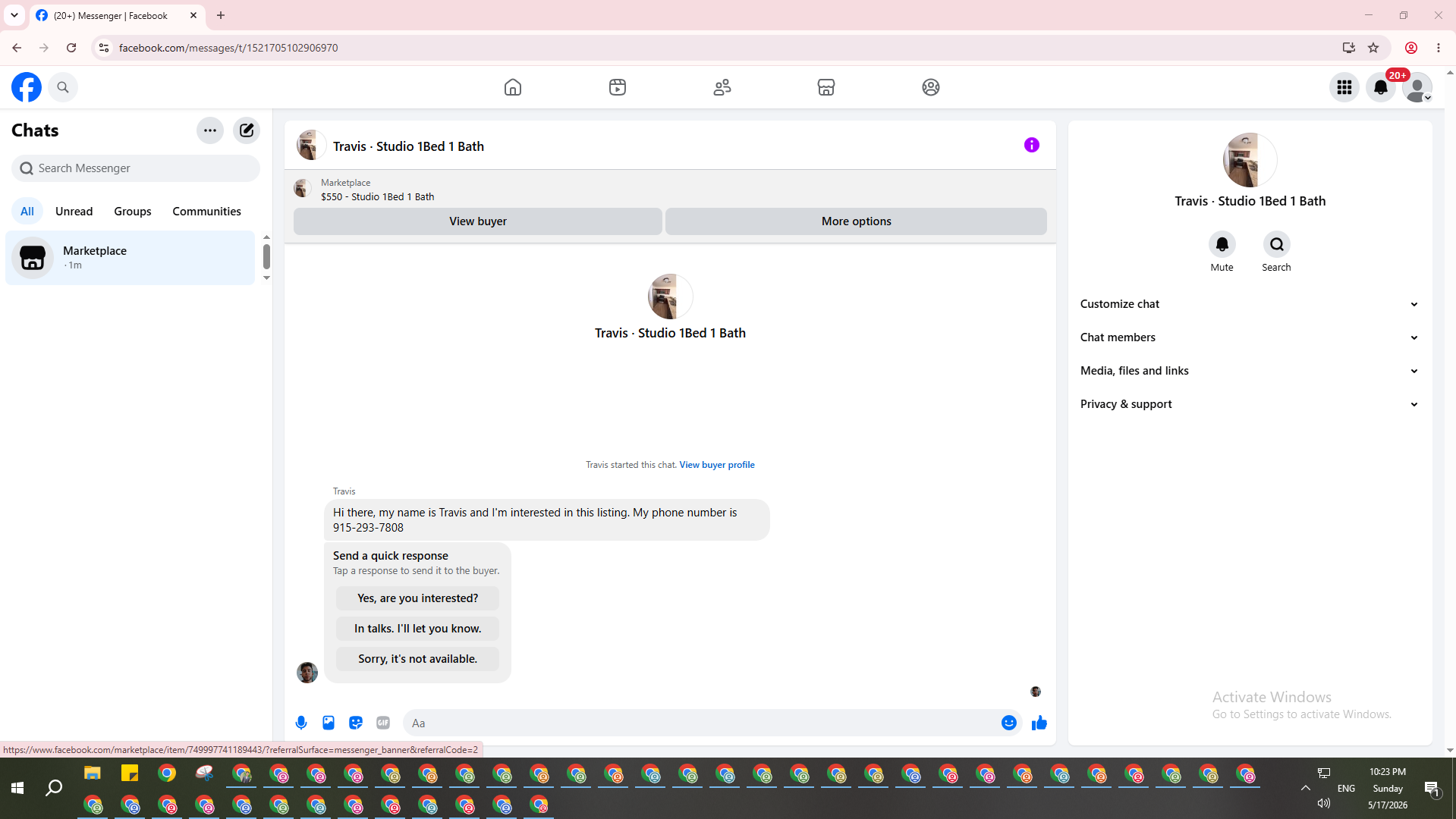Open the emoji picker in message box

click(x=1009, y=723)
